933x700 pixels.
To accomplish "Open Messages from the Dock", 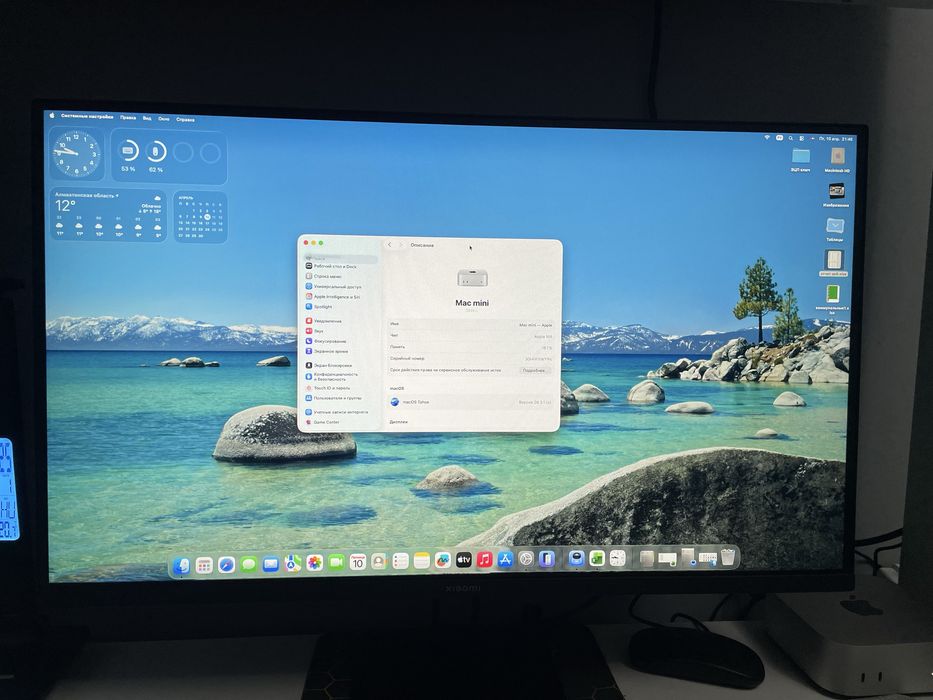I will (249, 564).
